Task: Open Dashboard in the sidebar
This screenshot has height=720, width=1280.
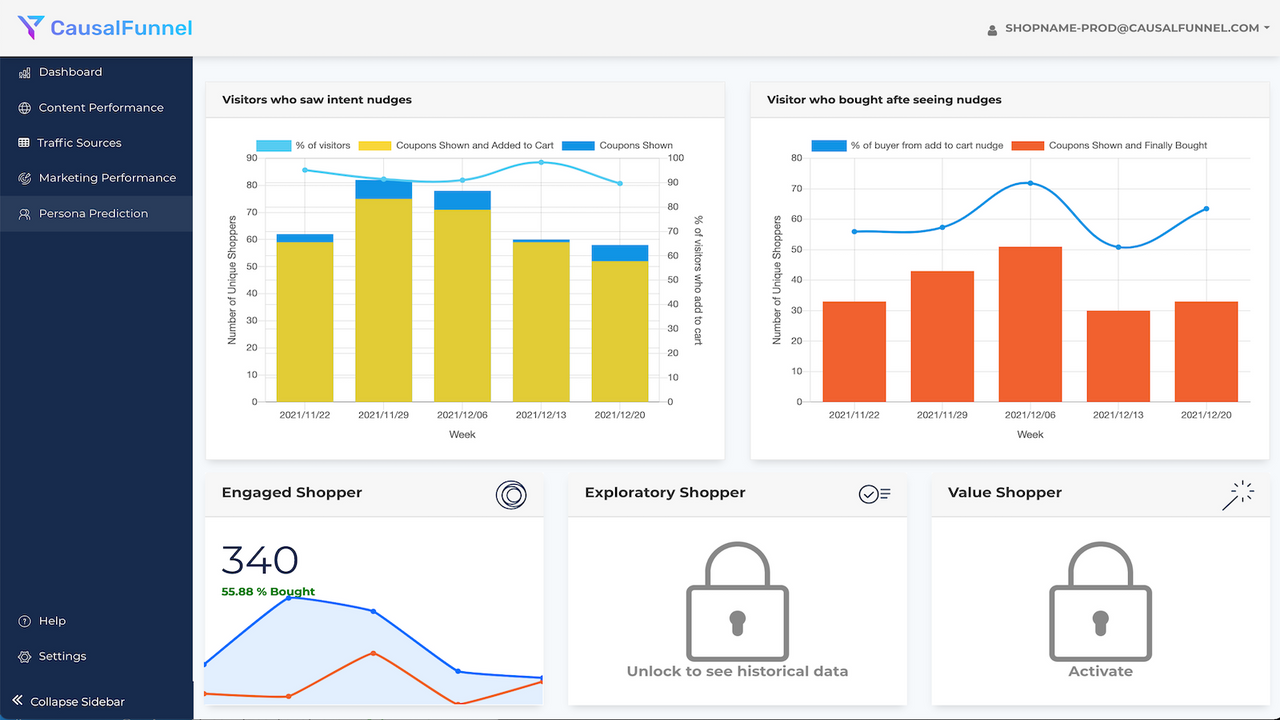Action: [x=96, y=72]
